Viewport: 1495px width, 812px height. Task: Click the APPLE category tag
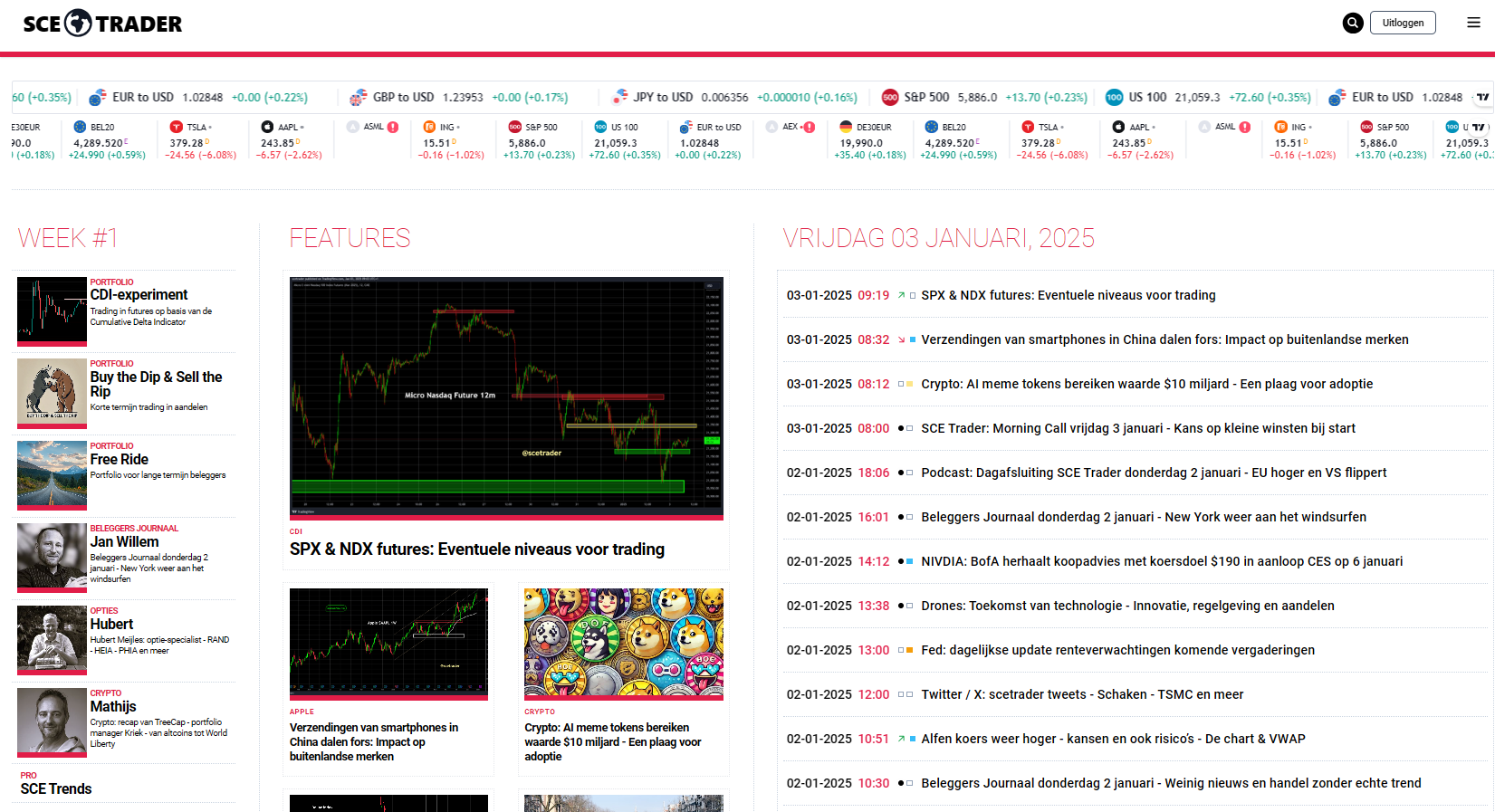[302, 712]
